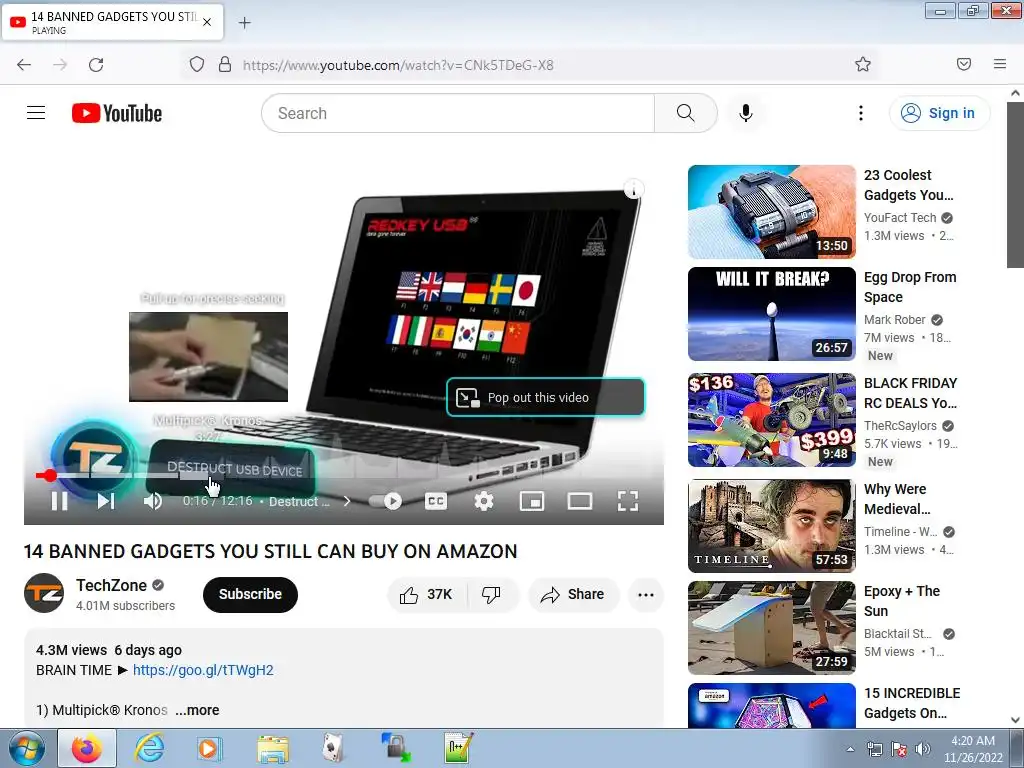The height and width of the screenshot is (768, 1024).
Task: Open Windows Start menu
Action: 26,748
